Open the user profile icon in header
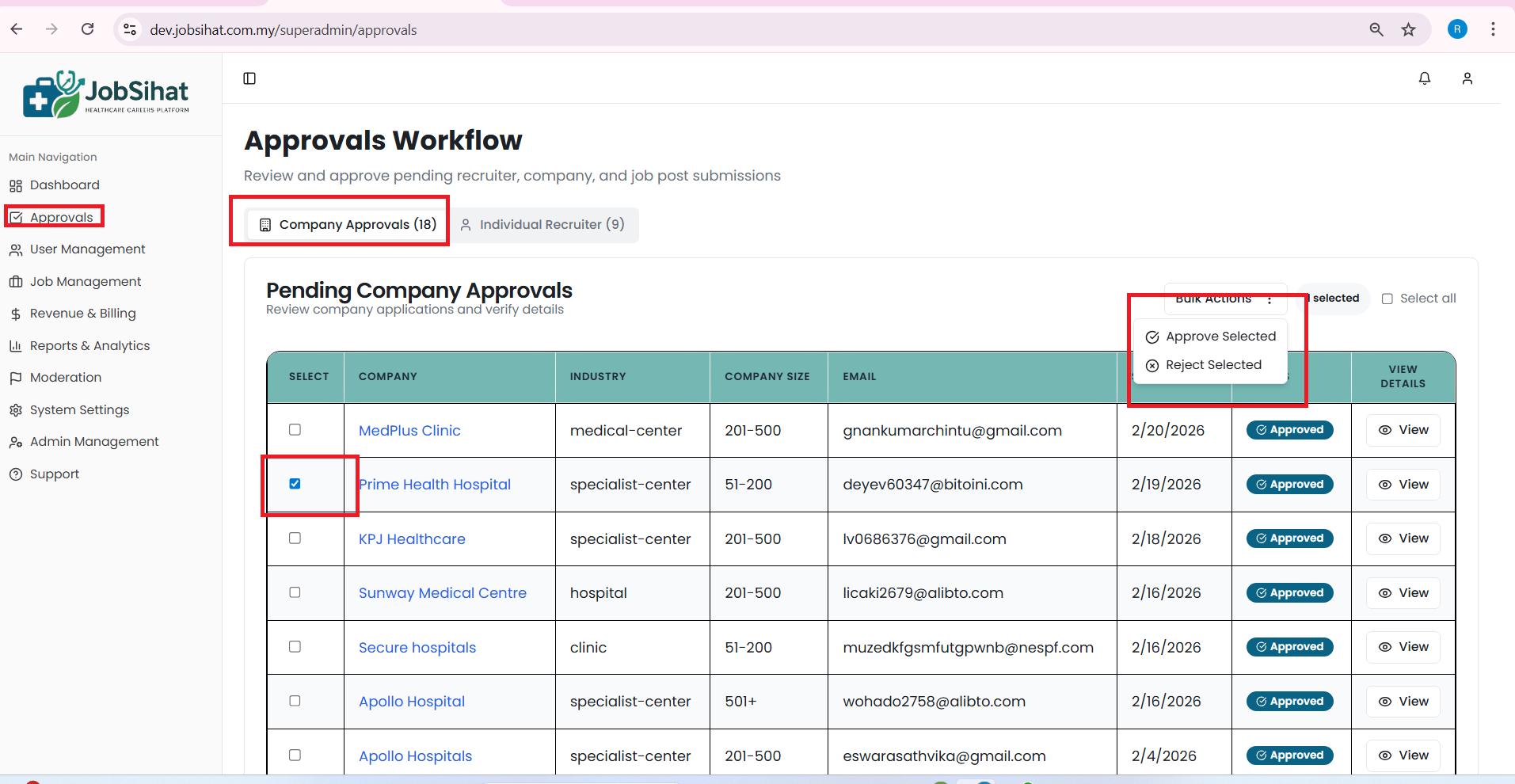Viewport: 1515px width, 784px height. pyautogui.click(x=1467, y=78)
